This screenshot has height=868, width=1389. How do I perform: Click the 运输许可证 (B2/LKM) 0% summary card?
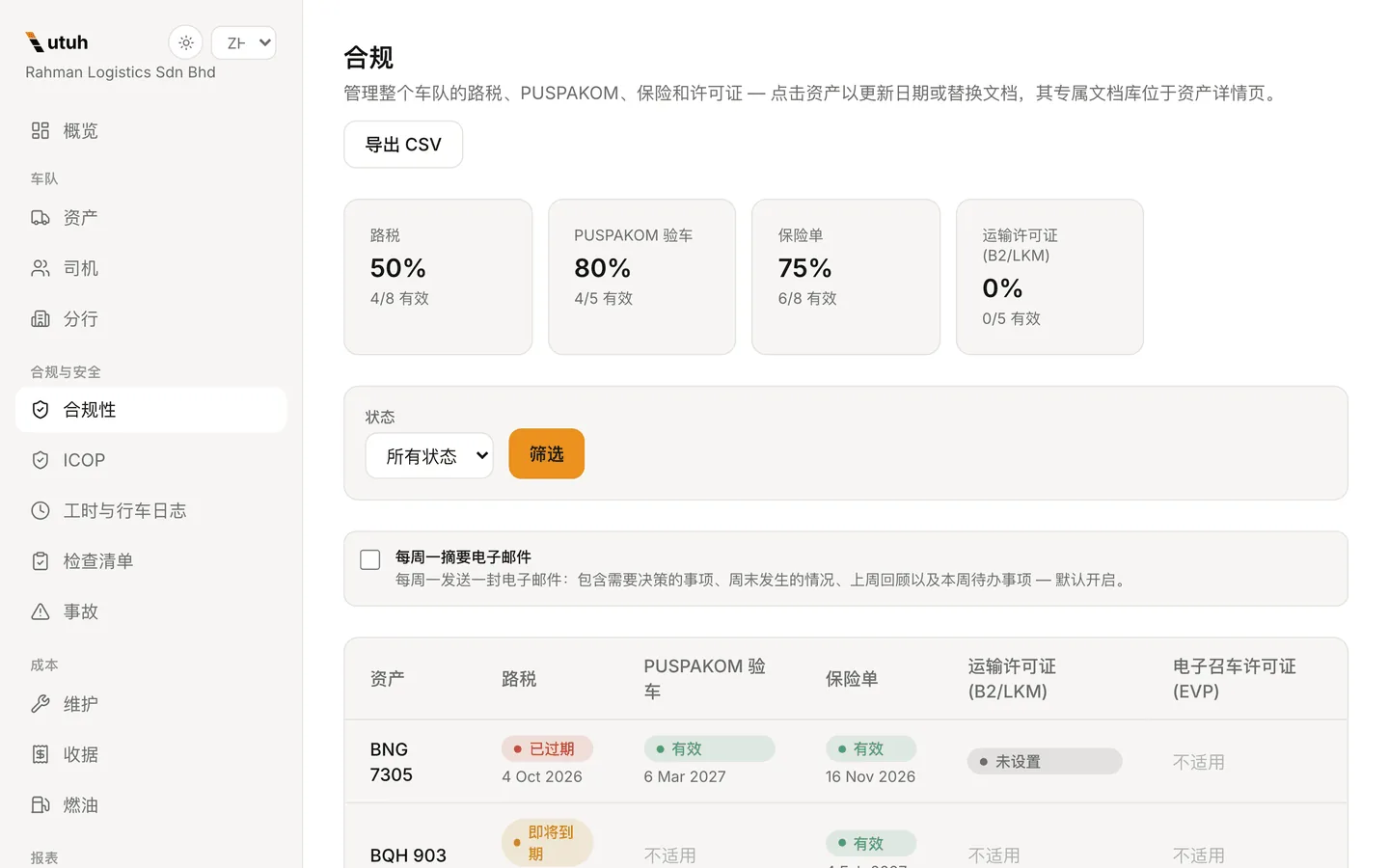(1049, 277)
